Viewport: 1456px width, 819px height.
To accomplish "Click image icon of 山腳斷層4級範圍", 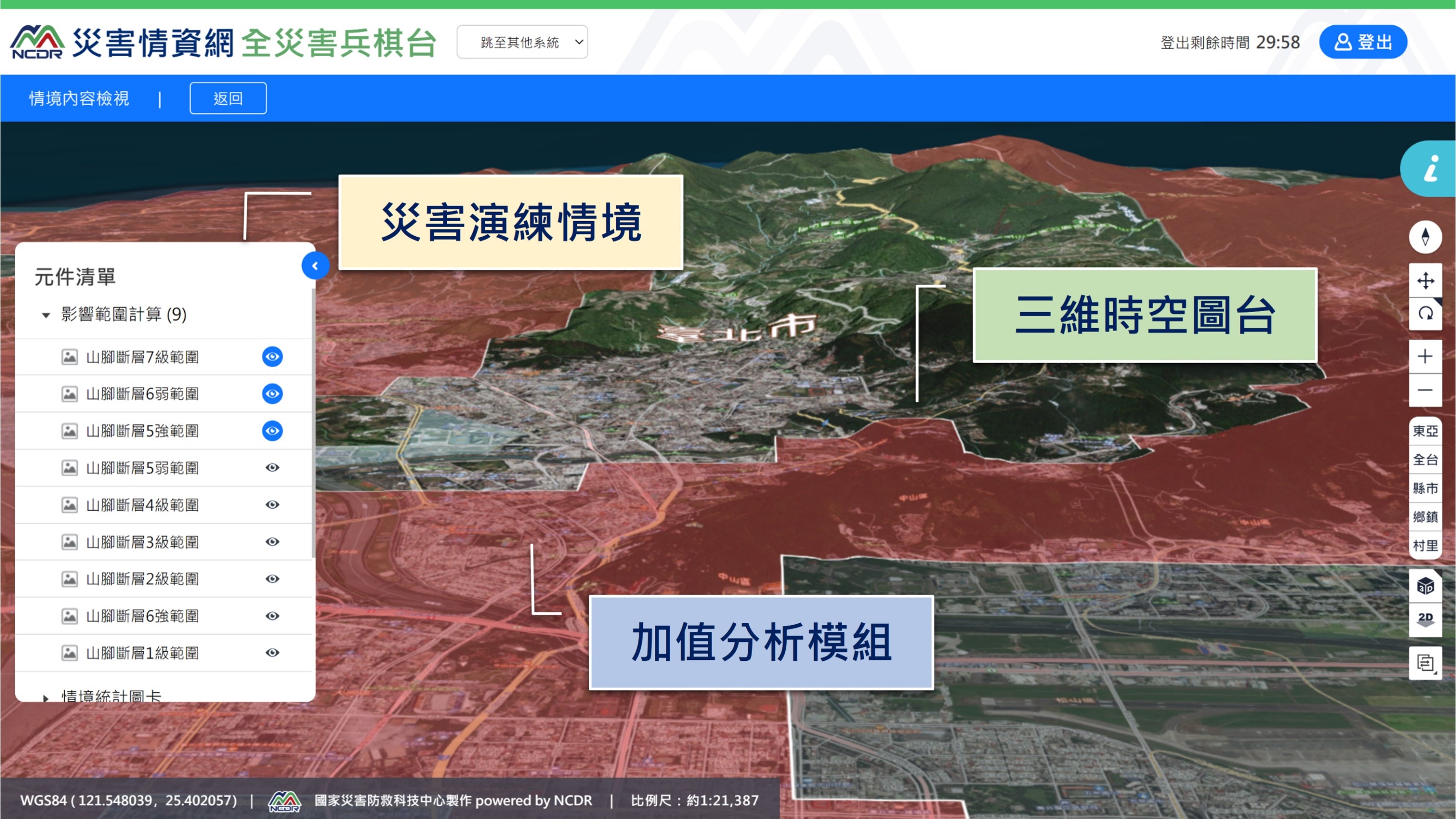I will pos(70,505).
